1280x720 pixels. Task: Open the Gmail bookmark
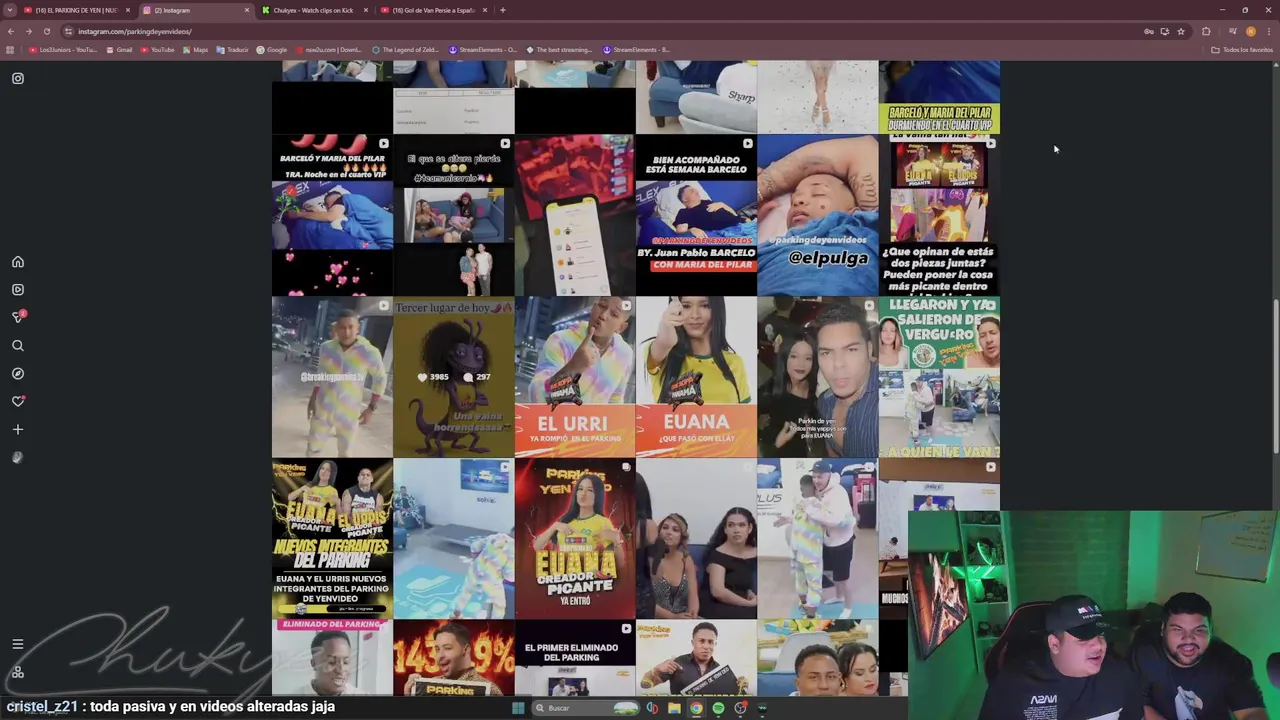click(119, 50)
